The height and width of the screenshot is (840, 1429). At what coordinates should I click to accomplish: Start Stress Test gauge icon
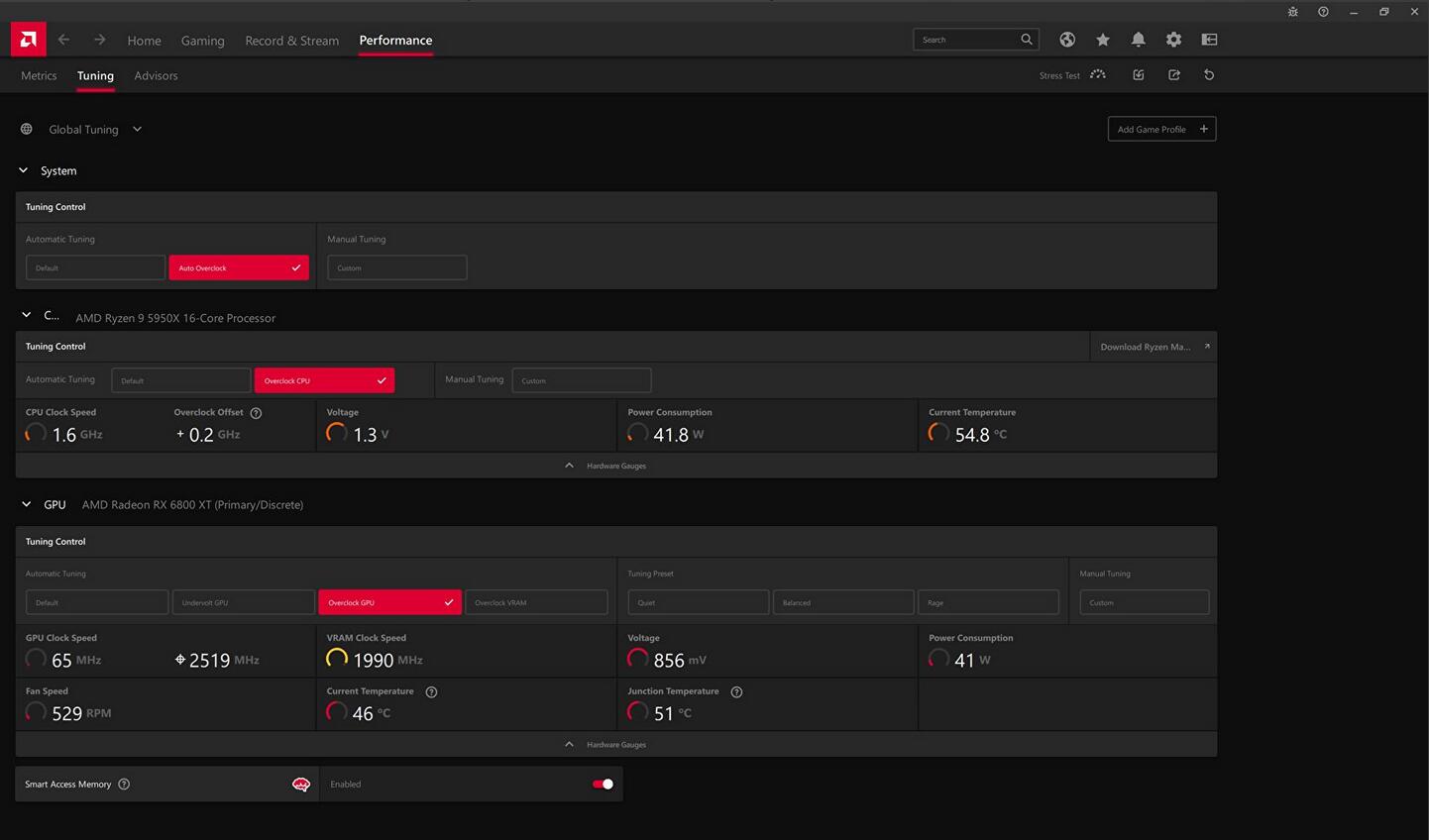click(x=1098, y=75)
